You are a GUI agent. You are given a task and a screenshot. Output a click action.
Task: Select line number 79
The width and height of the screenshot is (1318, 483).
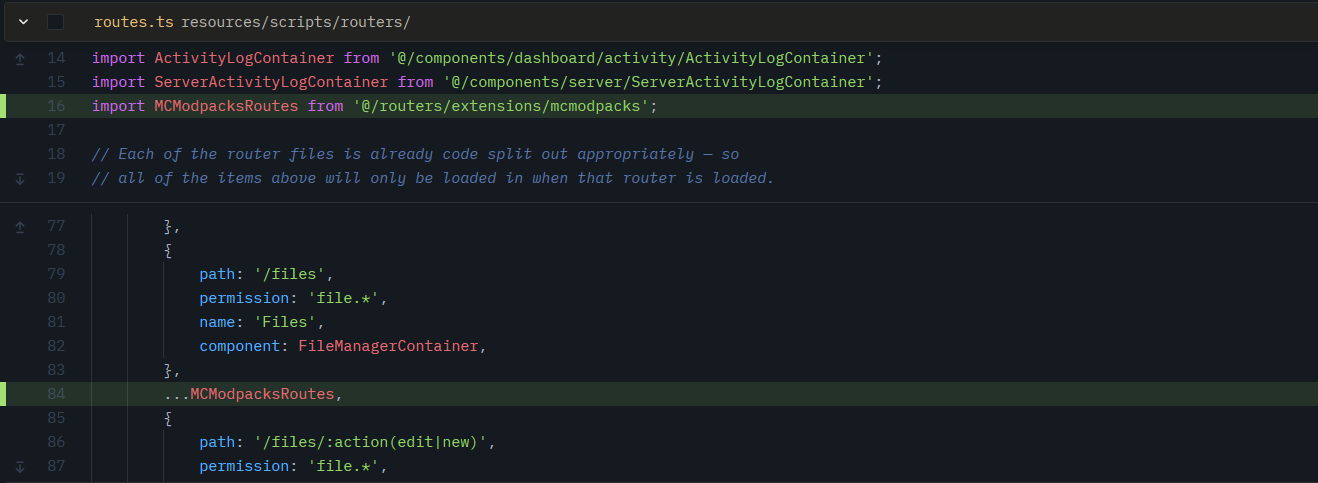pyautogui.click(x=56, y=274)
